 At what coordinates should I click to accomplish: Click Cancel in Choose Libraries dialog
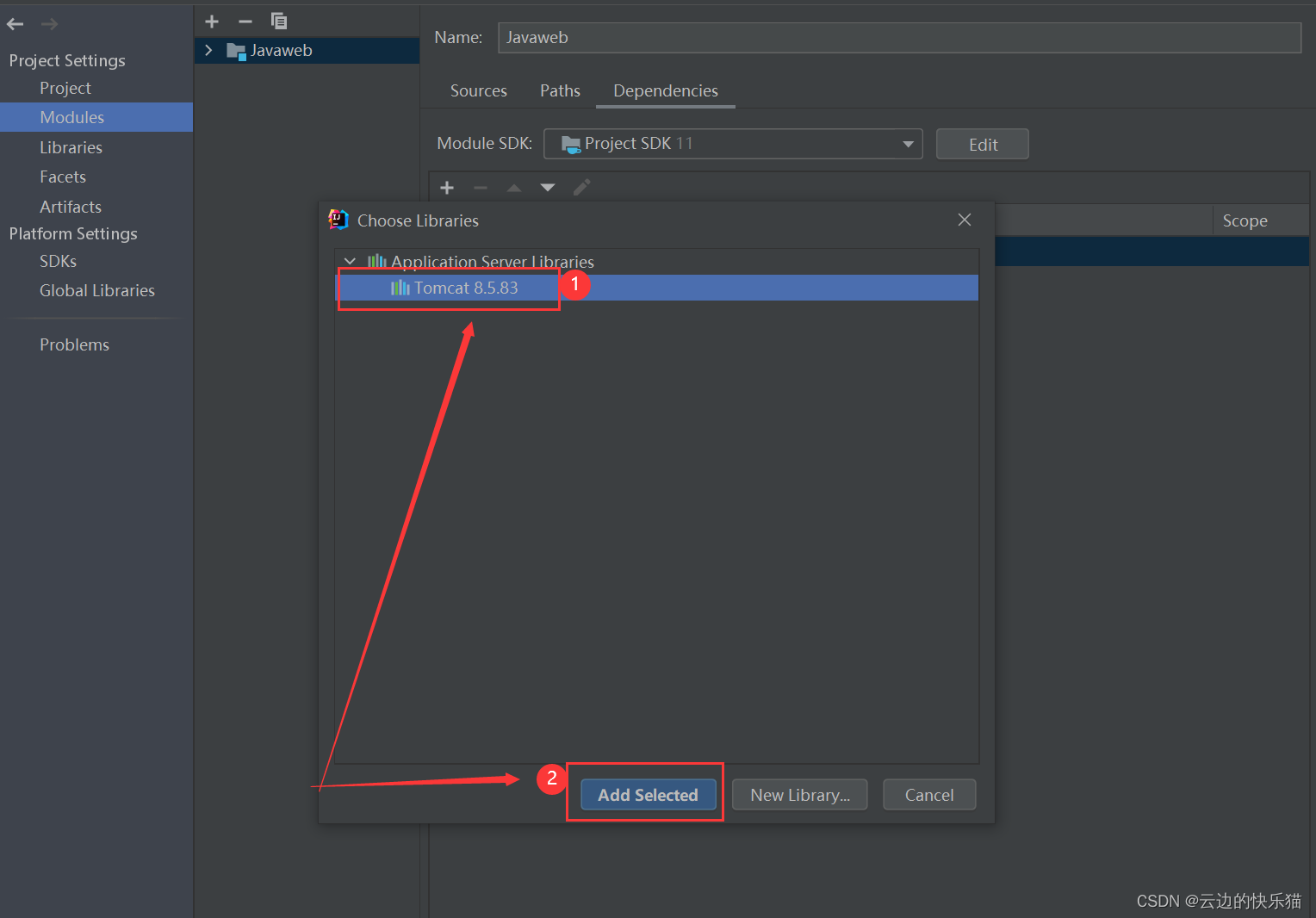tap(929, 795)
